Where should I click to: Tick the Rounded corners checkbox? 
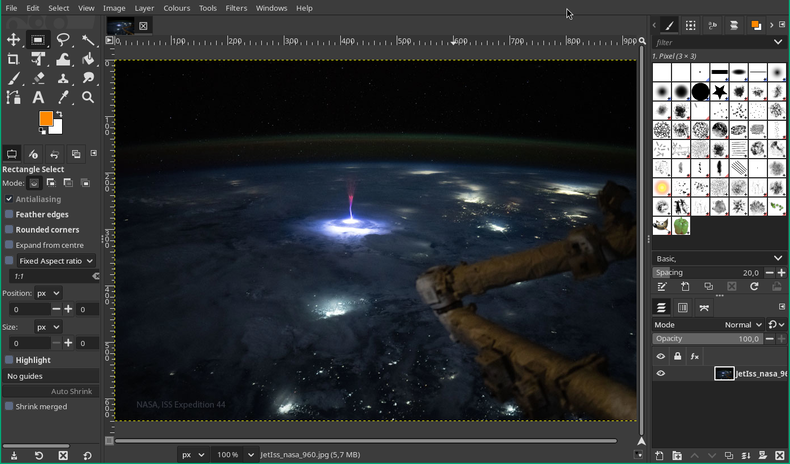(x=9, y=229)
